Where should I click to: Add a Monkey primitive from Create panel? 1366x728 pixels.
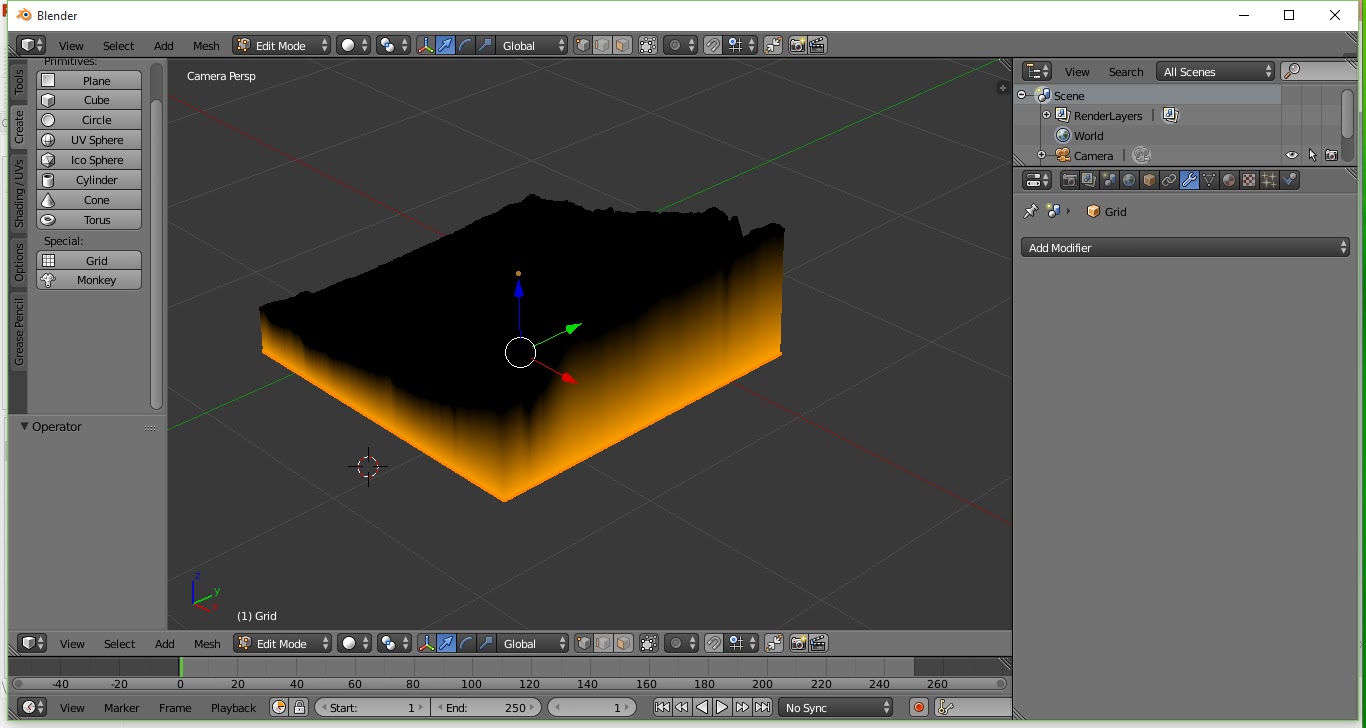pos(89,280)
